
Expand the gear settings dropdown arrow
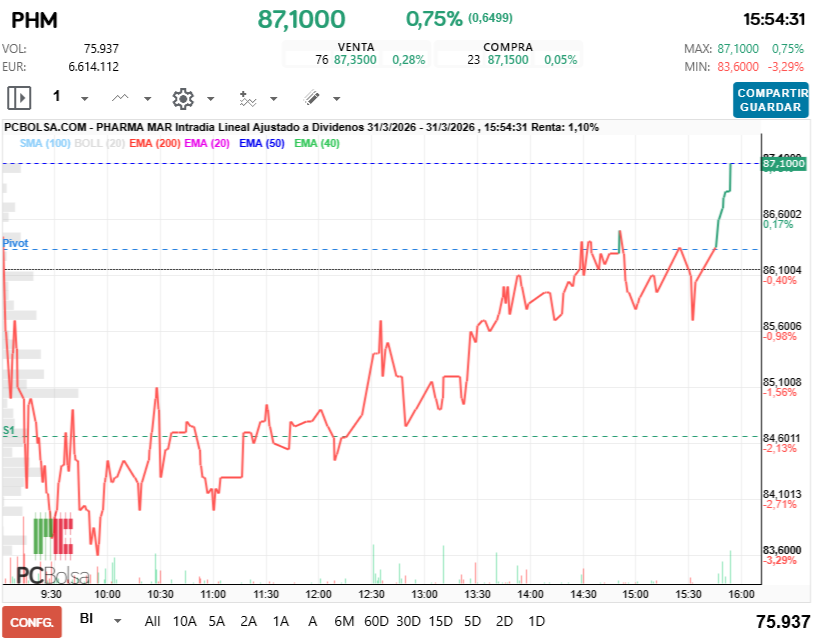point(210,99)
